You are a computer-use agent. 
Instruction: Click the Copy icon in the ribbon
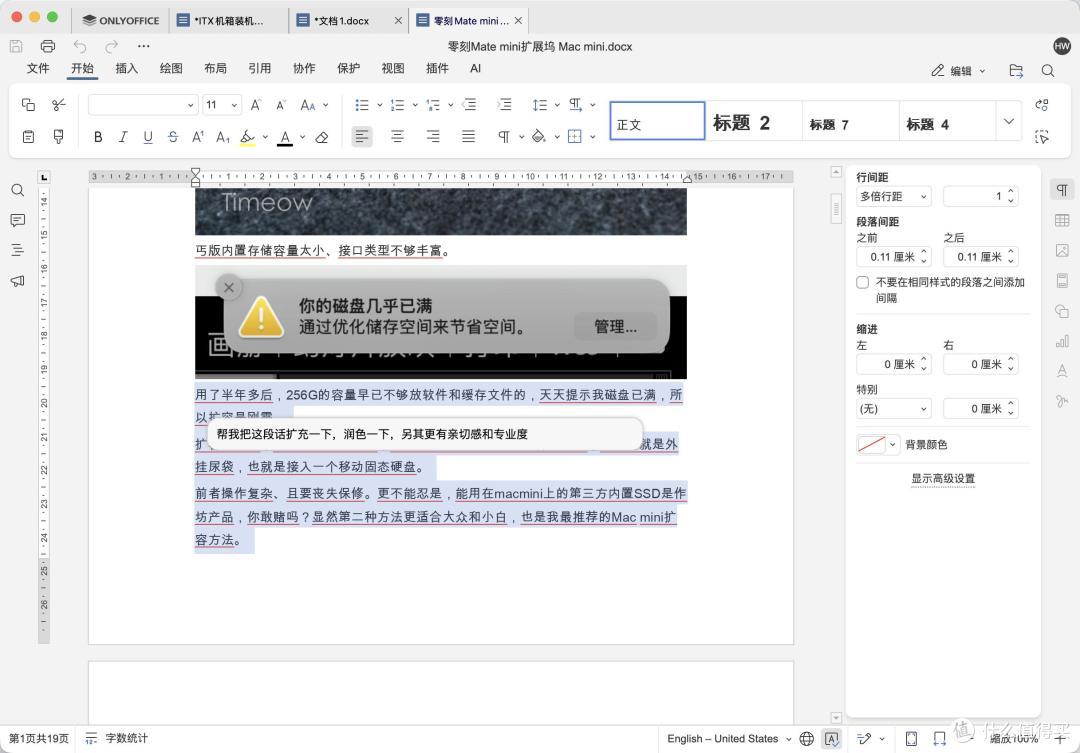[28, 105]
